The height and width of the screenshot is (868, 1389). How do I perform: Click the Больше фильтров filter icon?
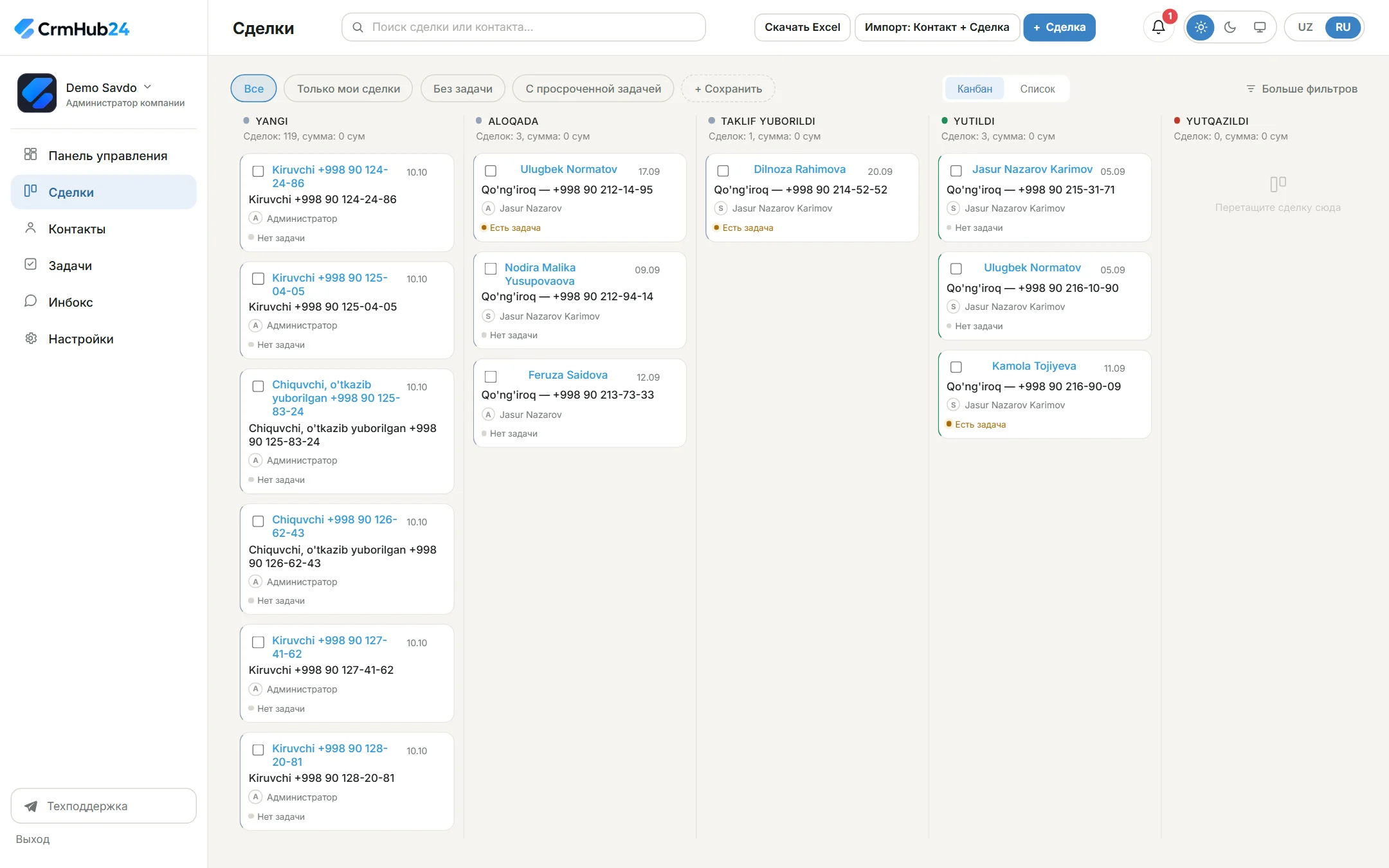click(1251, 89)
